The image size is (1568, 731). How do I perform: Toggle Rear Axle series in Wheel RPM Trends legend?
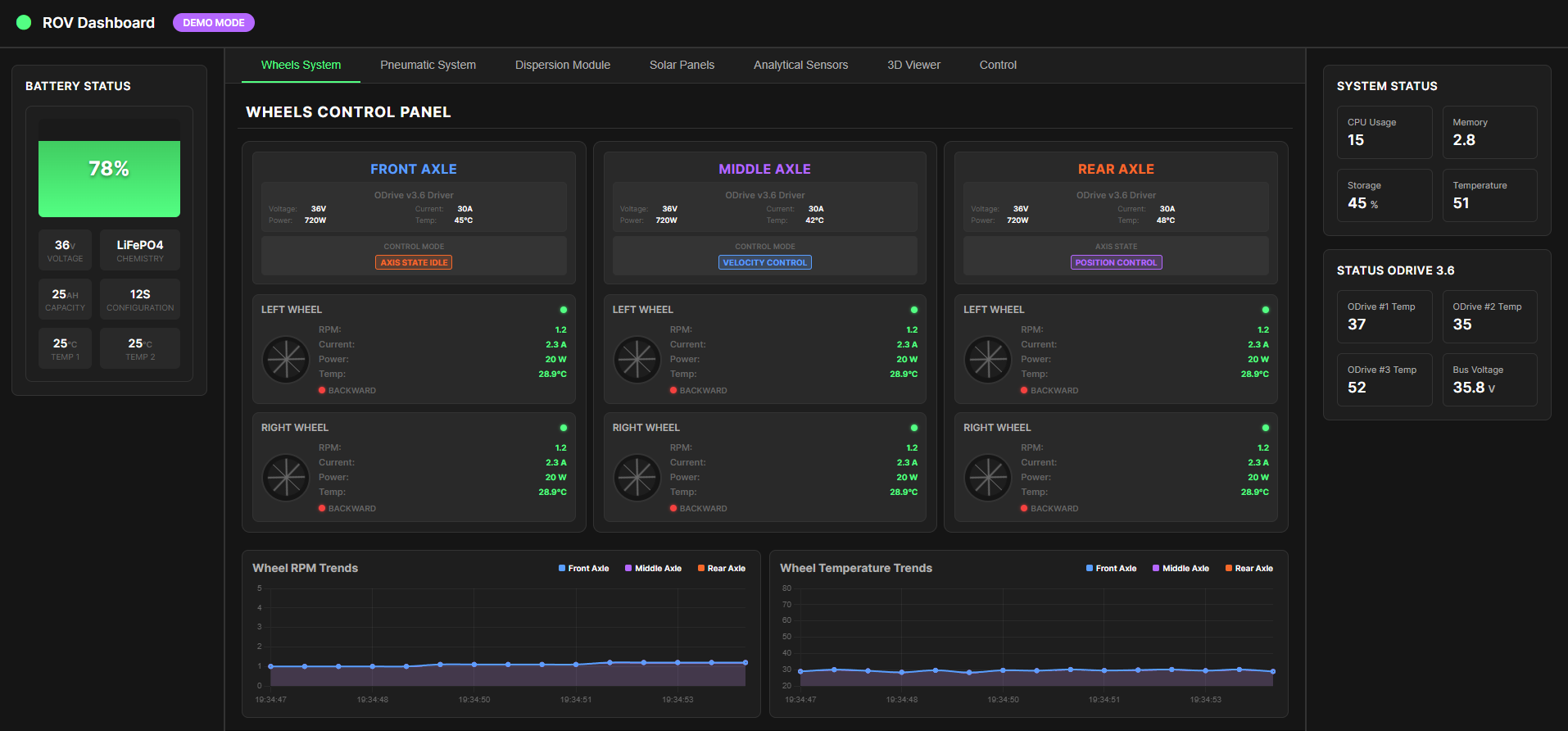tap(721, 568)
